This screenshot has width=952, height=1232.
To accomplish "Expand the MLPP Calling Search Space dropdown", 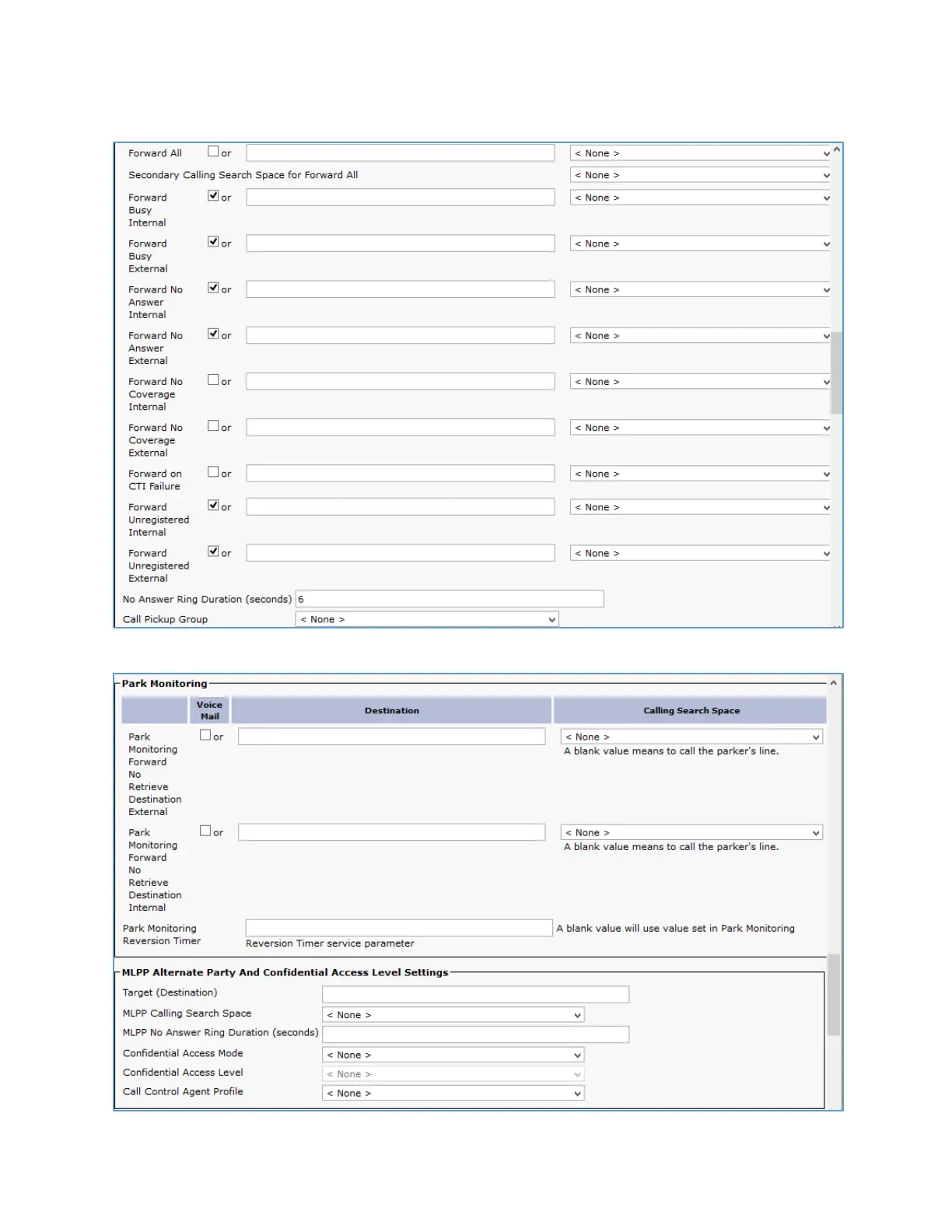I will 453,1014.
